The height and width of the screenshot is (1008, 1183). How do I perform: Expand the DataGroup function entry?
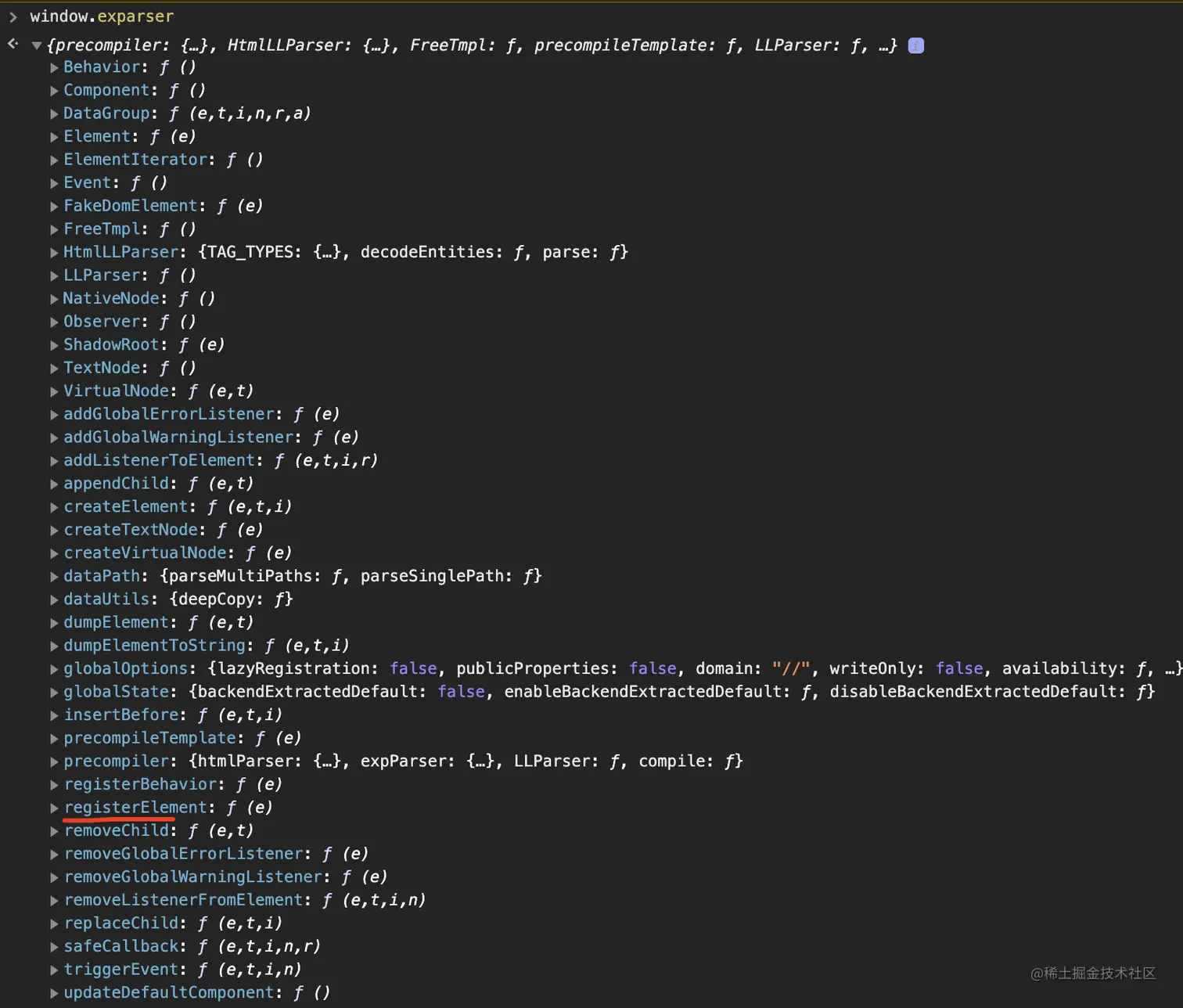coord(54,113)
